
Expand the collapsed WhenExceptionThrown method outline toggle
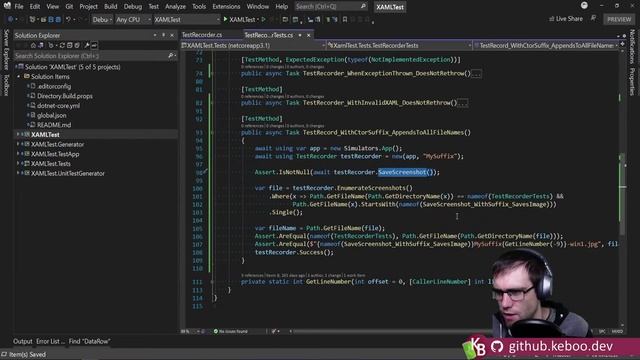click(212, 73)
